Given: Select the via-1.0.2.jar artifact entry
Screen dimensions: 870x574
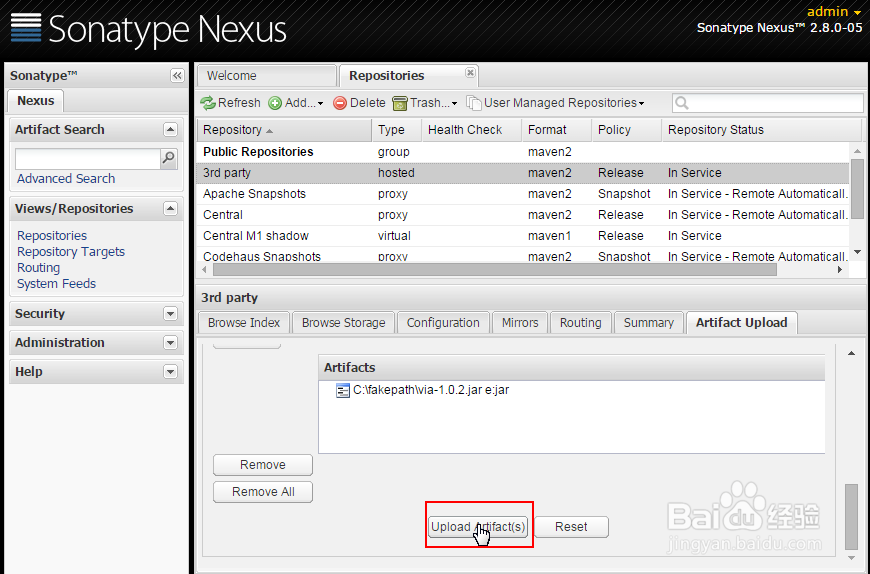Looking at the screenshot, I should tap(422, 390).
